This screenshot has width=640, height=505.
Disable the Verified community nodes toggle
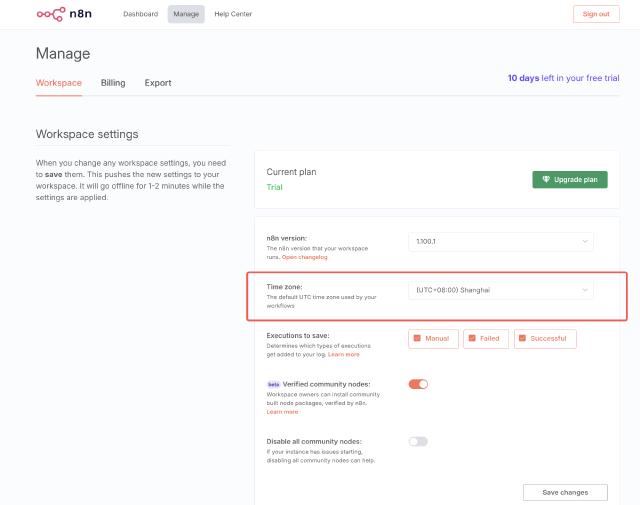click(418, 384)
